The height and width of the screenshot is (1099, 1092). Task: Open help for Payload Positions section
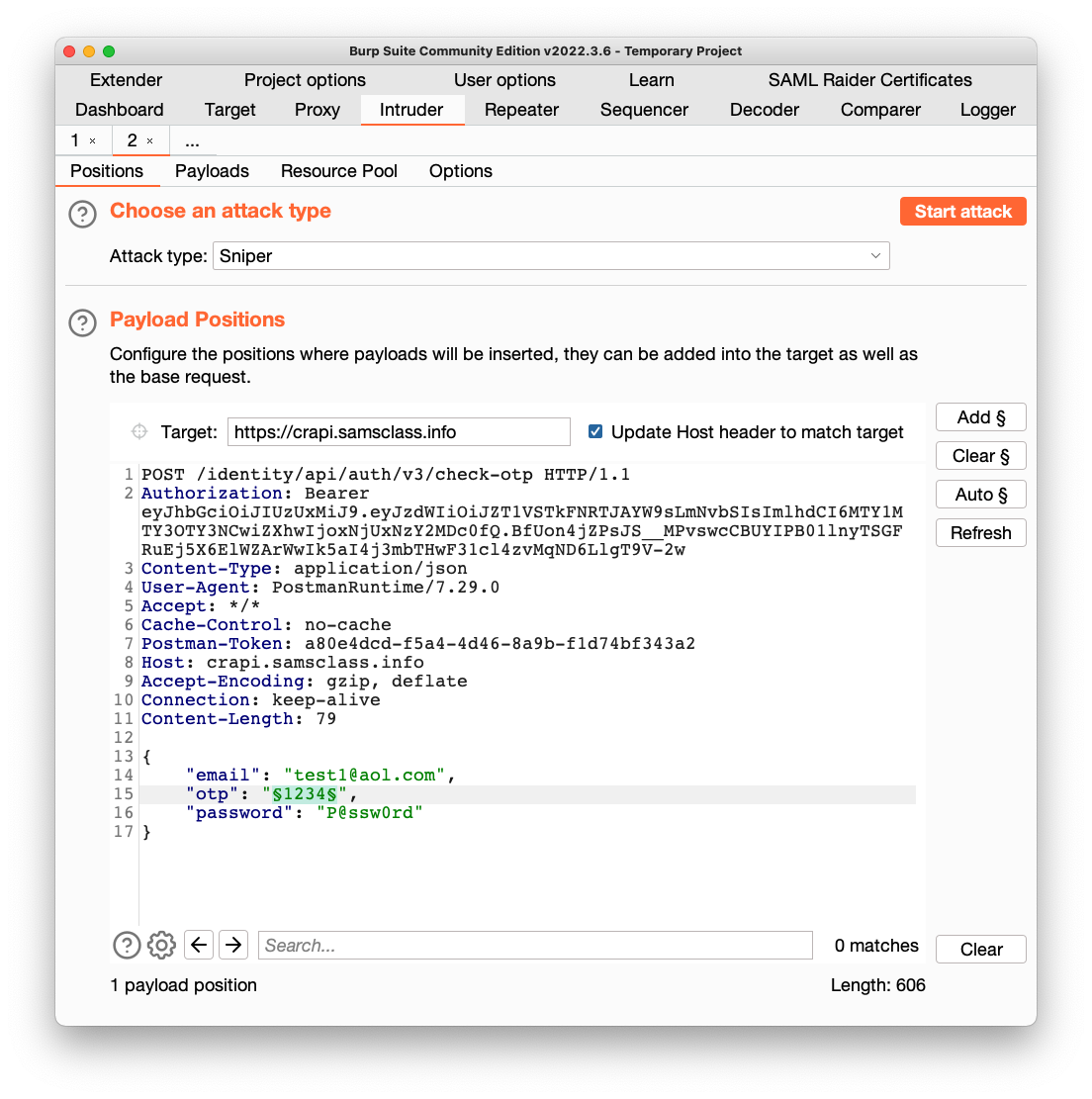pos(83,322)
